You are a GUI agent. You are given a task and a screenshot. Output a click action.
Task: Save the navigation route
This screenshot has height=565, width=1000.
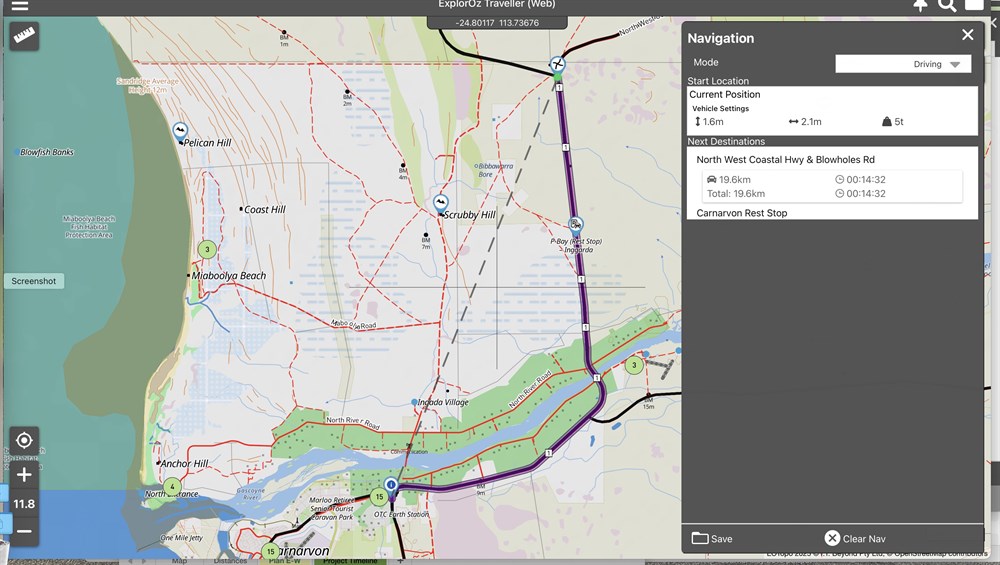(x=712, y=538)
